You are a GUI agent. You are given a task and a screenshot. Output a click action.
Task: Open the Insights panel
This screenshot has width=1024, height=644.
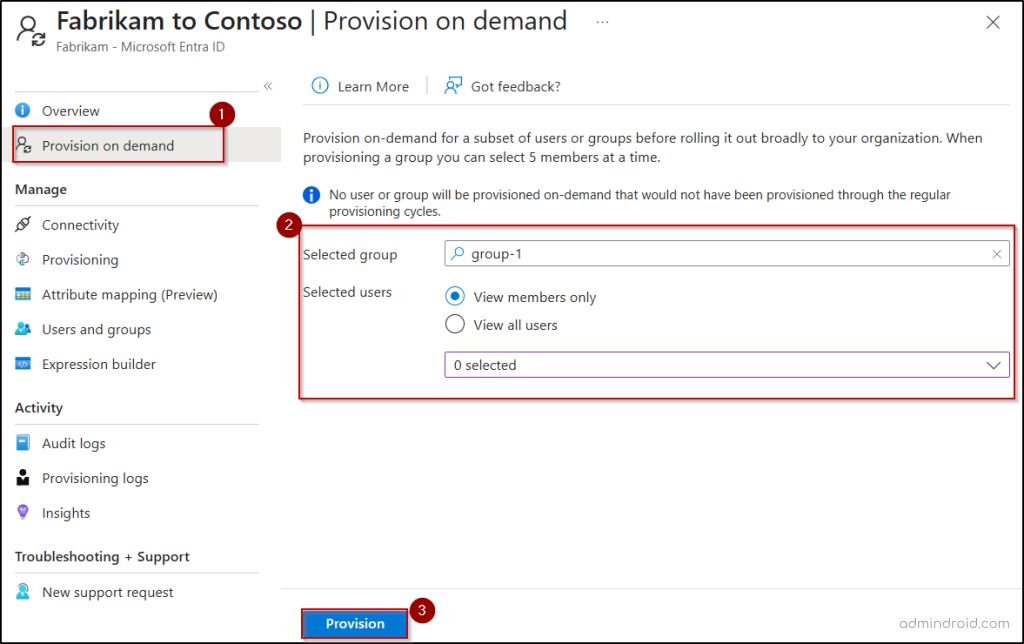click(x=70, y=512)
